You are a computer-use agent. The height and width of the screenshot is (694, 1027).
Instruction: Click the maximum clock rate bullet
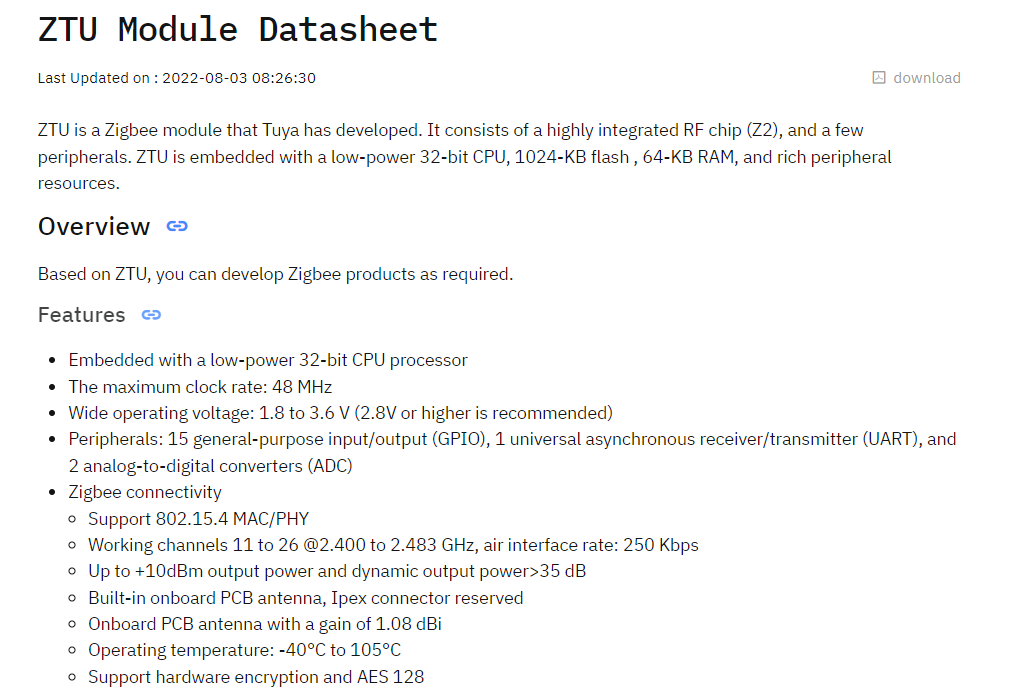point(200,387)
